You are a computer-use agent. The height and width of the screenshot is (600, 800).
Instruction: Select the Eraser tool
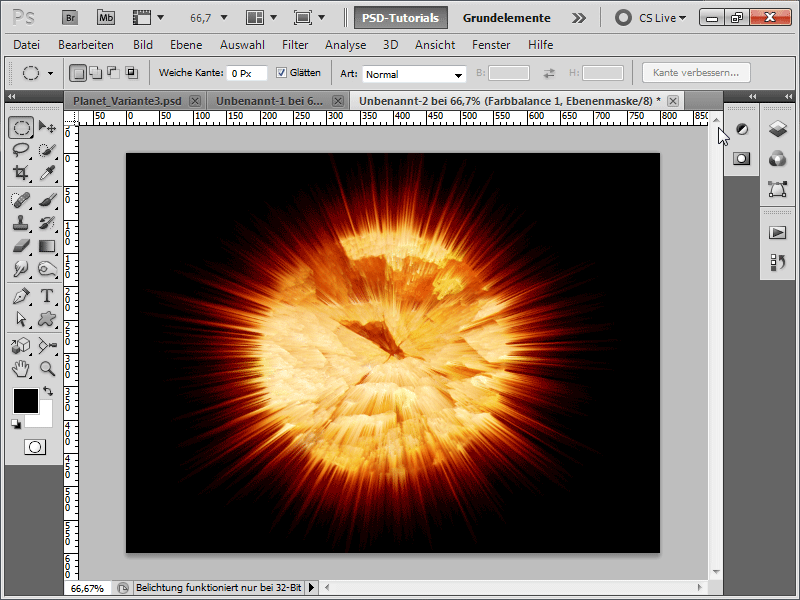pos(21,246)
